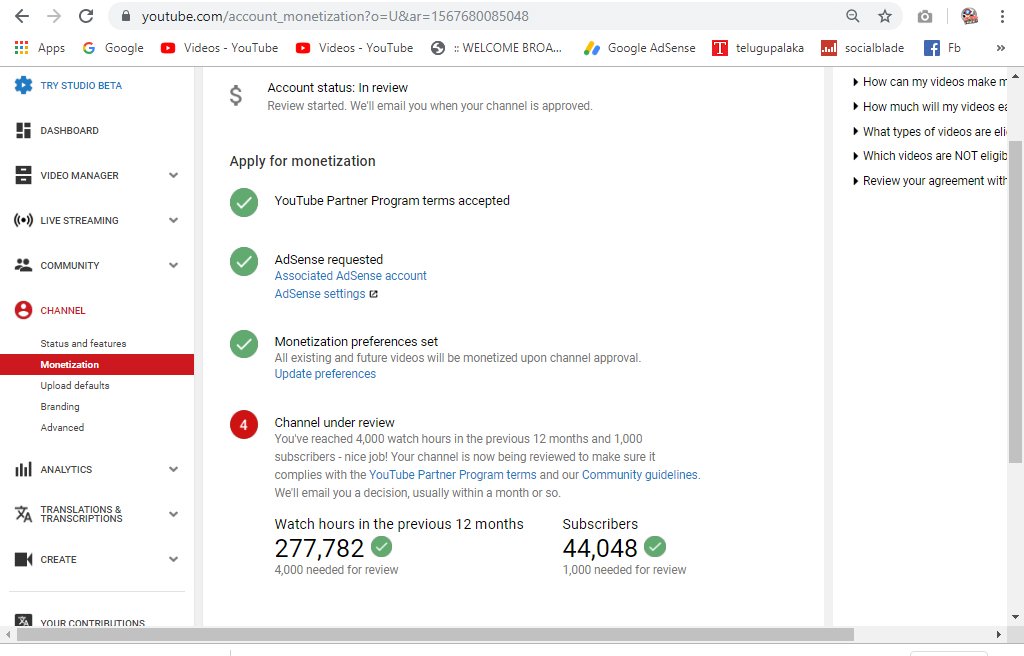1024x656 pixels.
Task: Click the camera extension icon
Action: coord(925,16)
